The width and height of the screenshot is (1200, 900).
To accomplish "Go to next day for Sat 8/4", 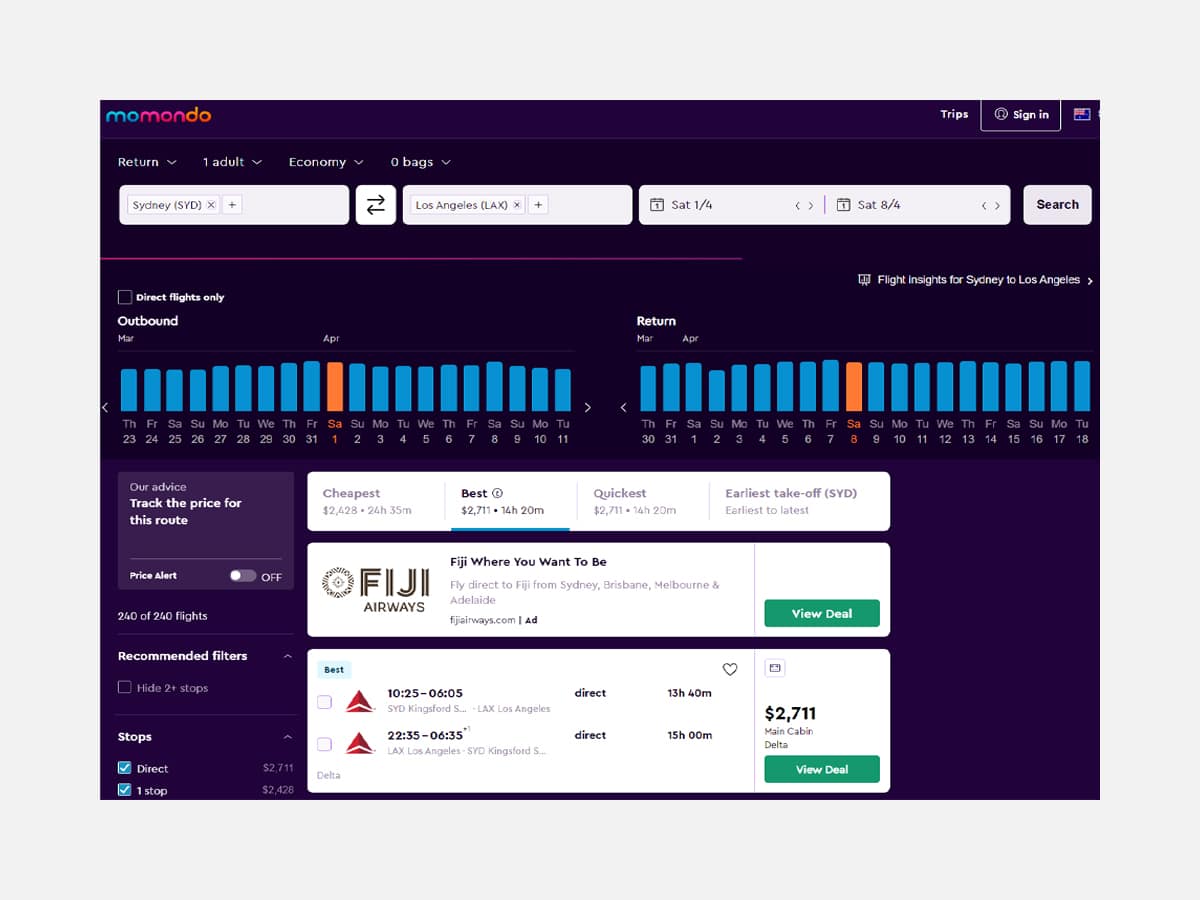I will tap(997, 206).
